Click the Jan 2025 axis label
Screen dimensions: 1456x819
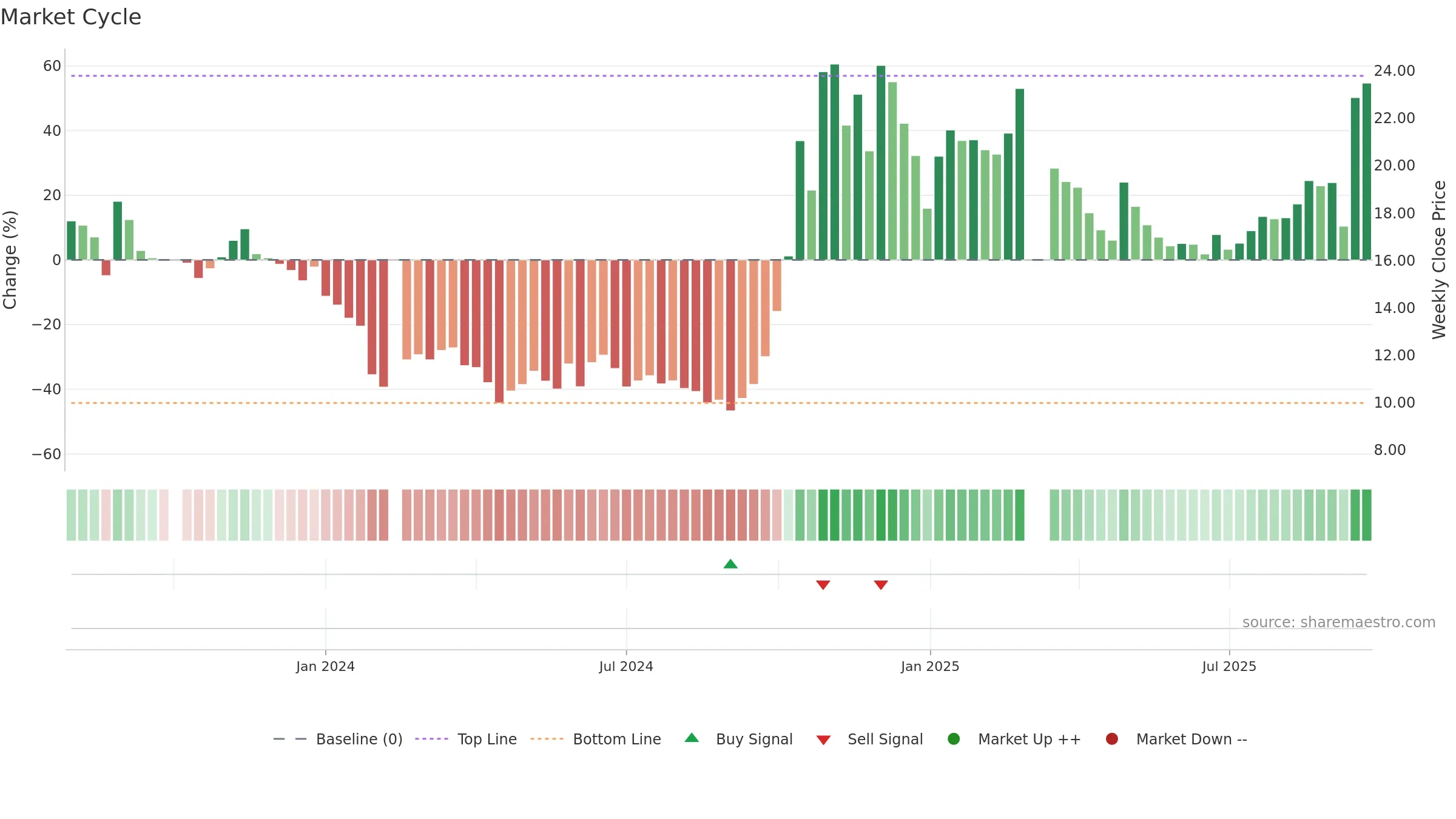point(930,666)
